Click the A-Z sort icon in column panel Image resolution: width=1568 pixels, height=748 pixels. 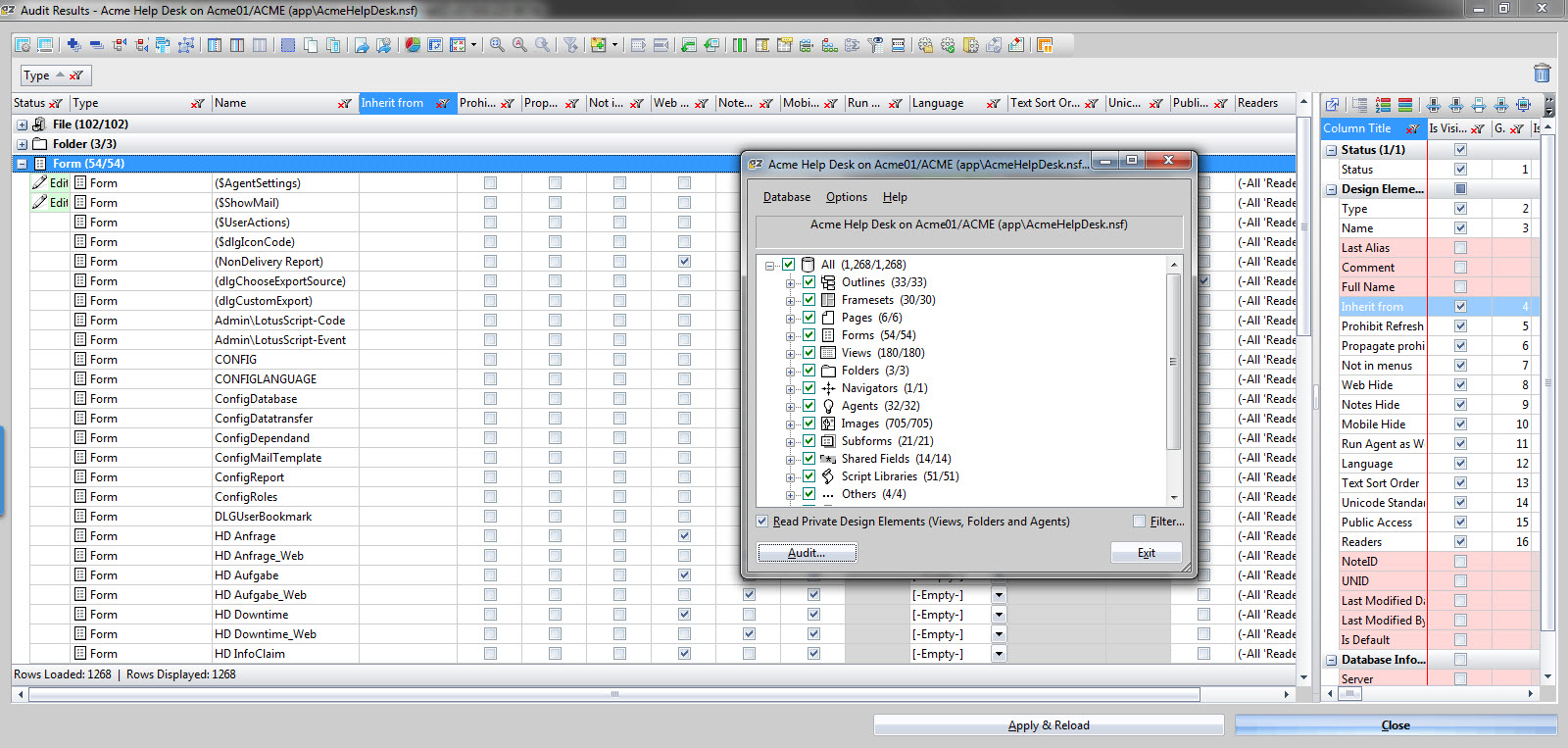pyautogui.click(x=1383, y=105)
